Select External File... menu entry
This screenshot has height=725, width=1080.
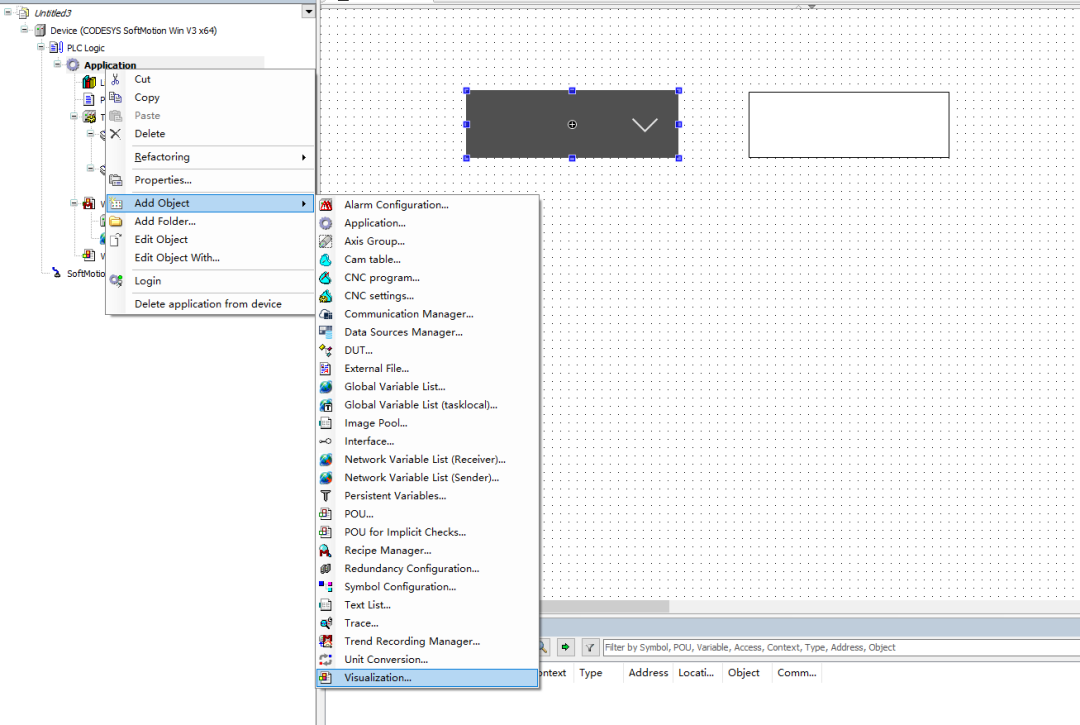click(427, 369)
